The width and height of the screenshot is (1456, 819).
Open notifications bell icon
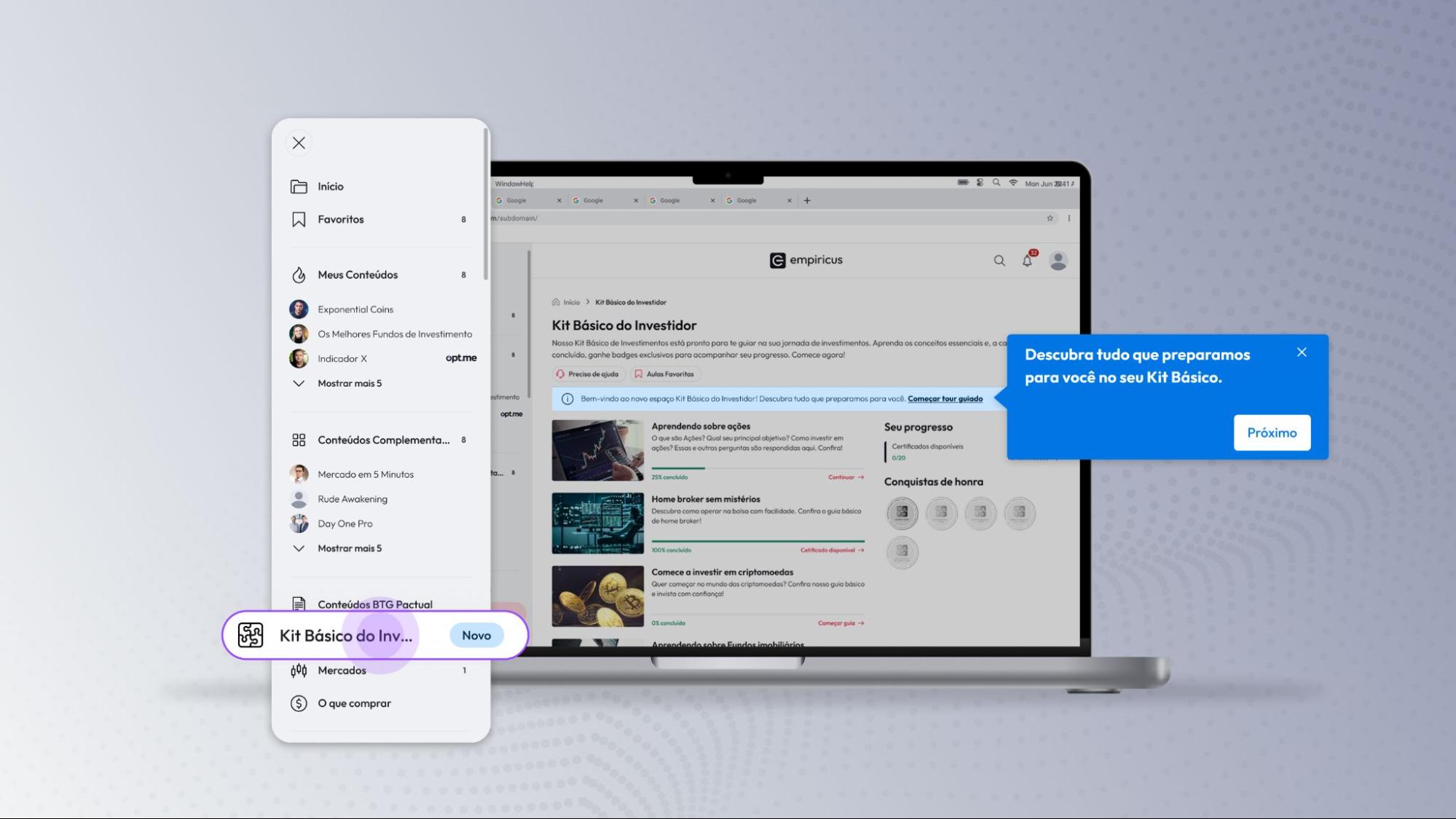(1027, 261)
